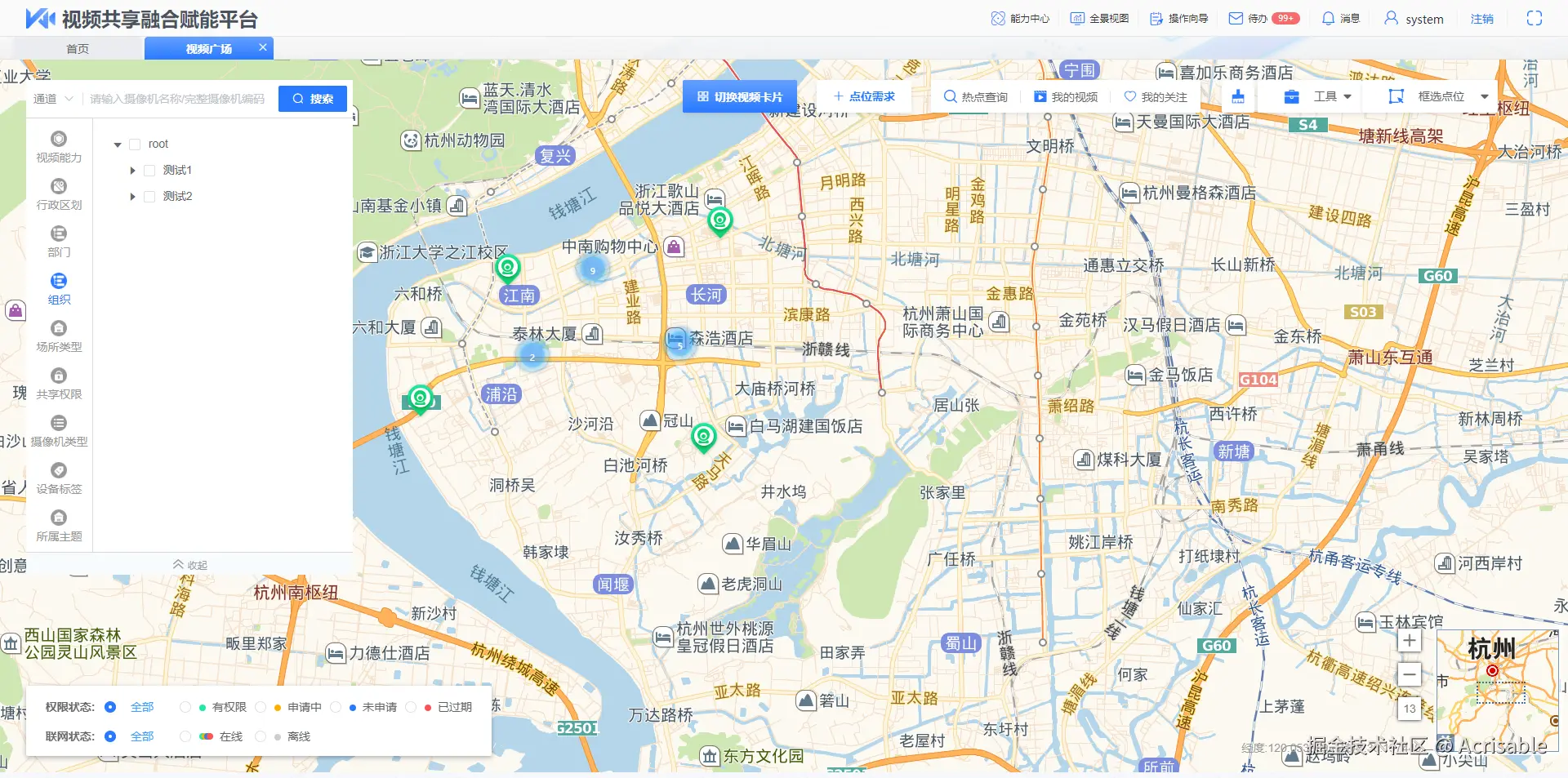Expand the 测试2 tree node
The image size is (1568, 778).
click(132, 197)
